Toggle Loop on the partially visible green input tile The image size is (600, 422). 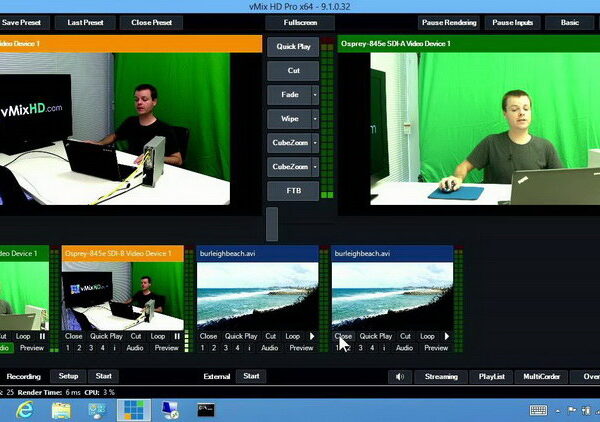coord(23,336)
